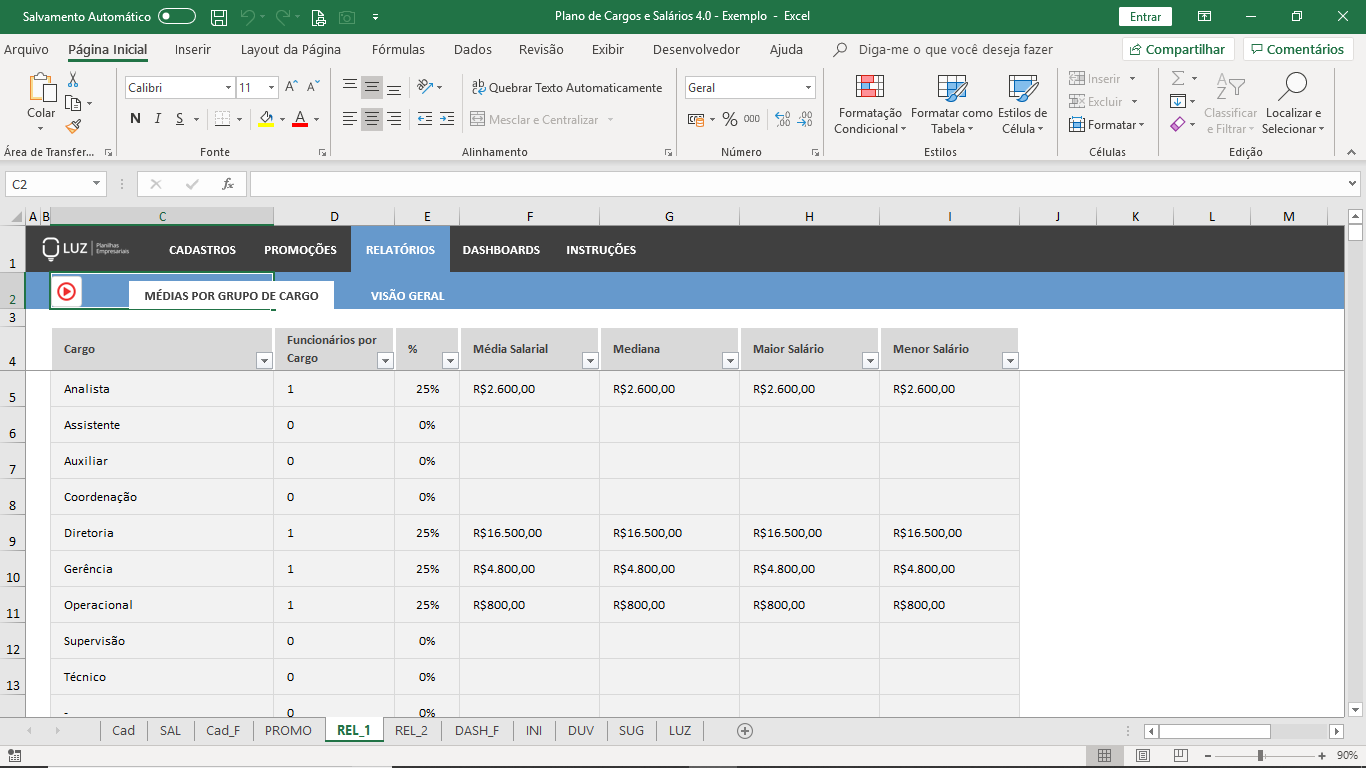
Task: Toggle the Salvamento Automático switch
Action: click(177, 17)
